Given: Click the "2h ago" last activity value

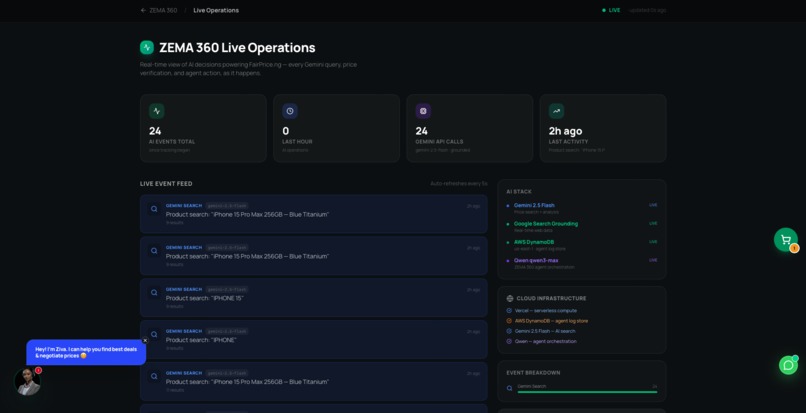Looking at the screenshot, I should [x=565, y=131].
